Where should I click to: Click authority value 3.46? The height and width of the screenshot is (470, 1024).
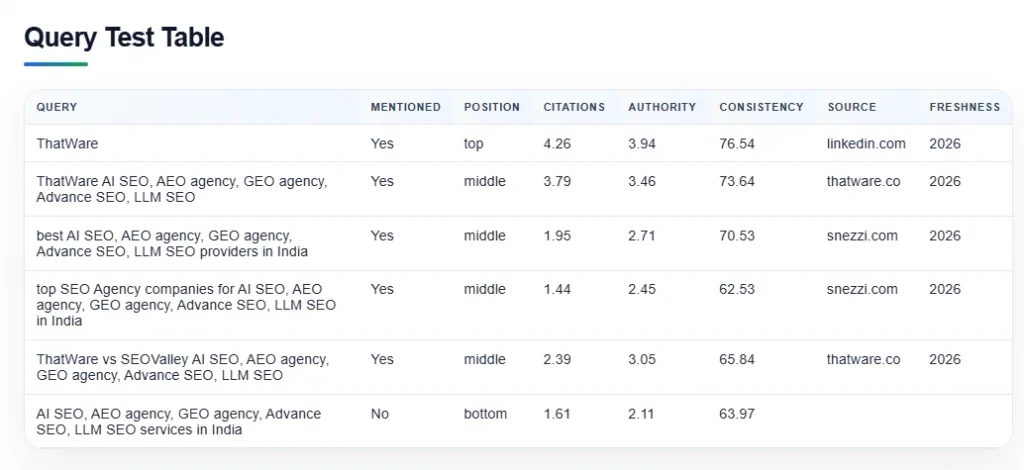pos(642,181)
